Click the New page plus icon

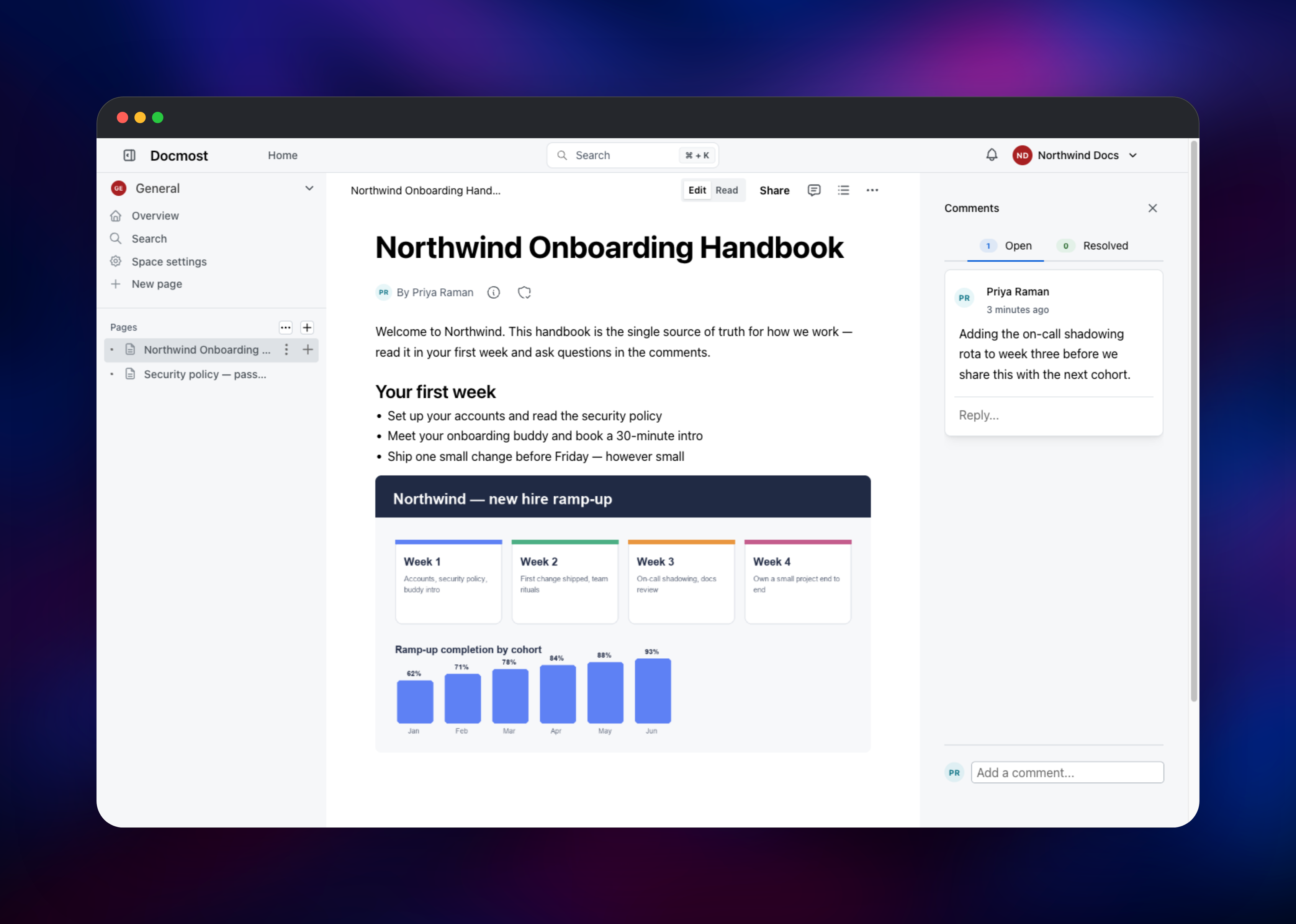click(116, 284)
